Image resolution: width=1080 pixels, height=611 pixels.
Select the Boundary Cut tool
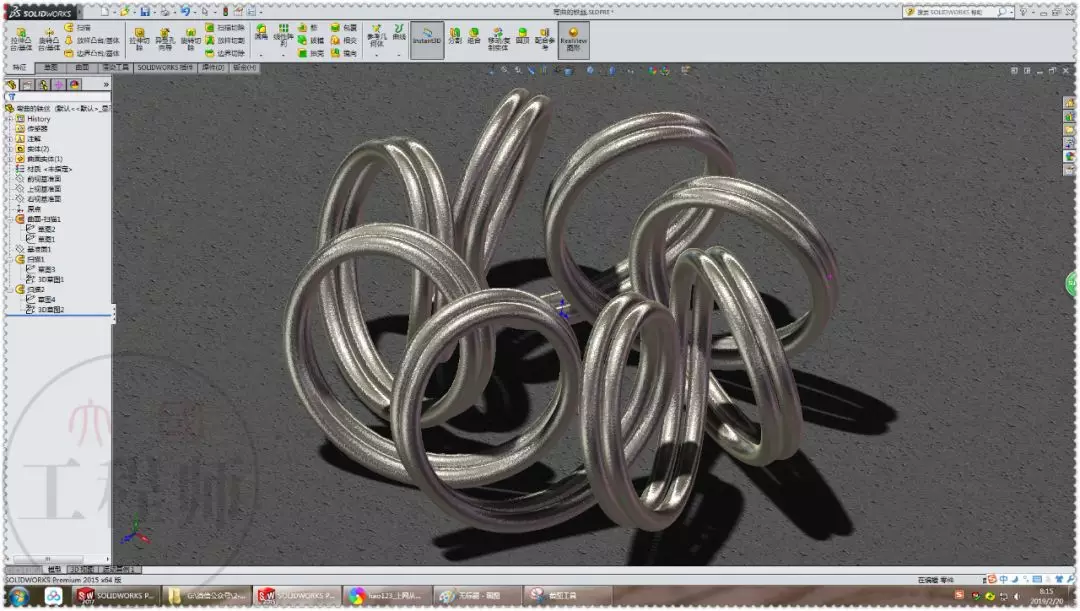(225, 53)
